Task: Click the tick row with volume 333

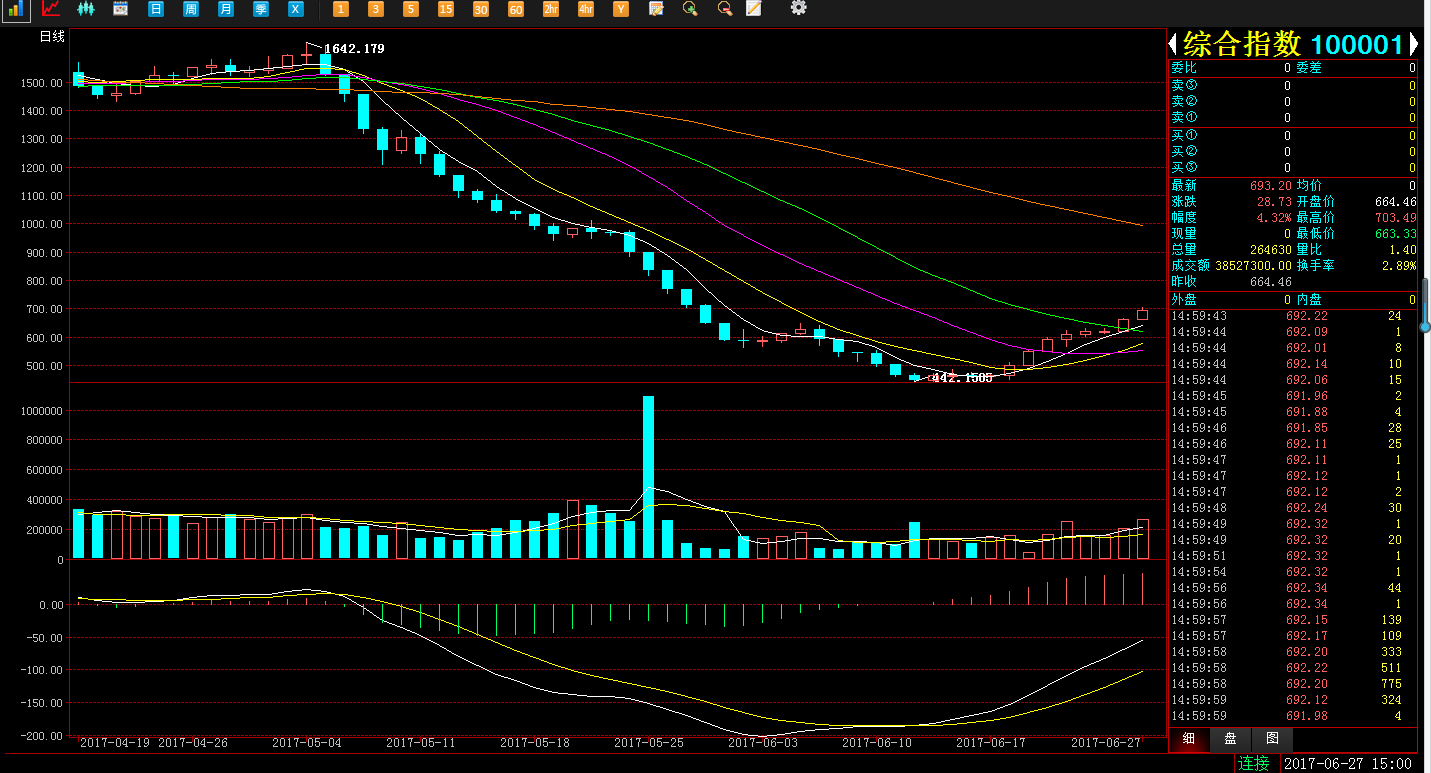Action: click(1293, 652)
